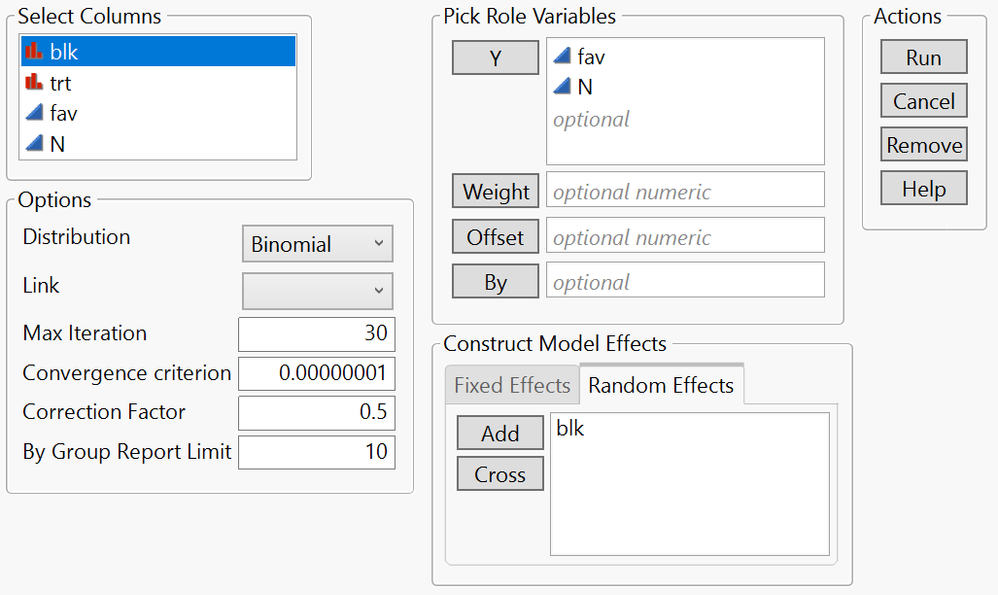Click continuous icon next to N in Y role
Image resolution: width=998 pixels, height=595 pixels.
562,88
